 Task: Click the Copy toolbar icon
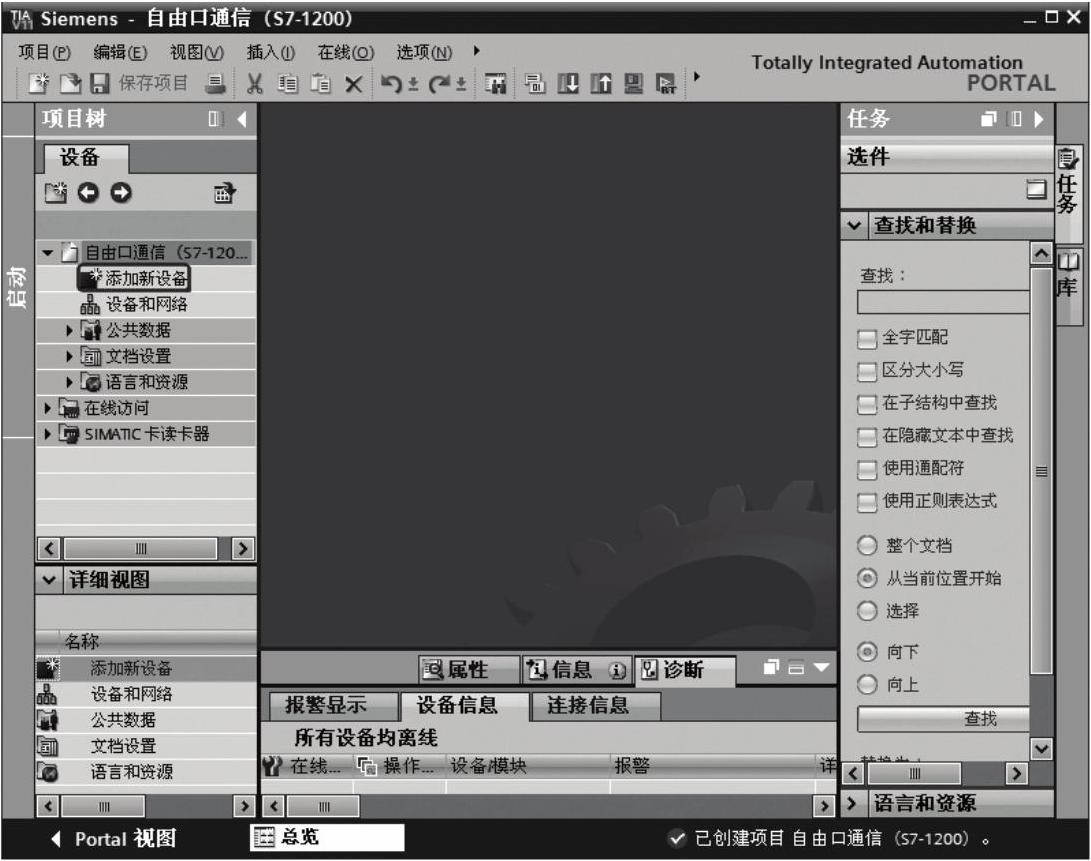pos(287,84)
